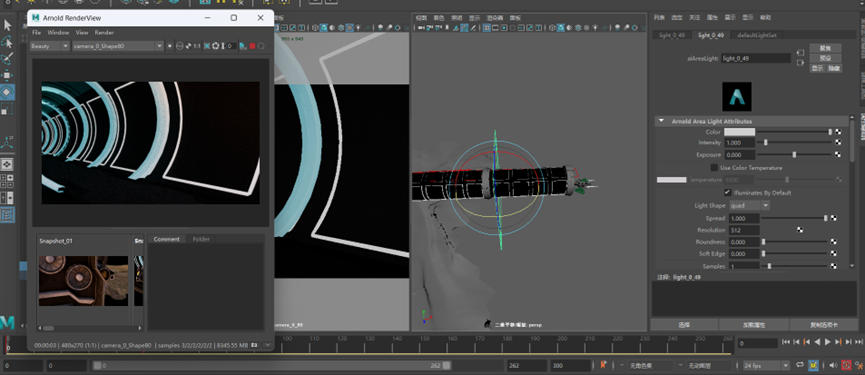Open the Light Shape quad dropdown

coord(749,205)
